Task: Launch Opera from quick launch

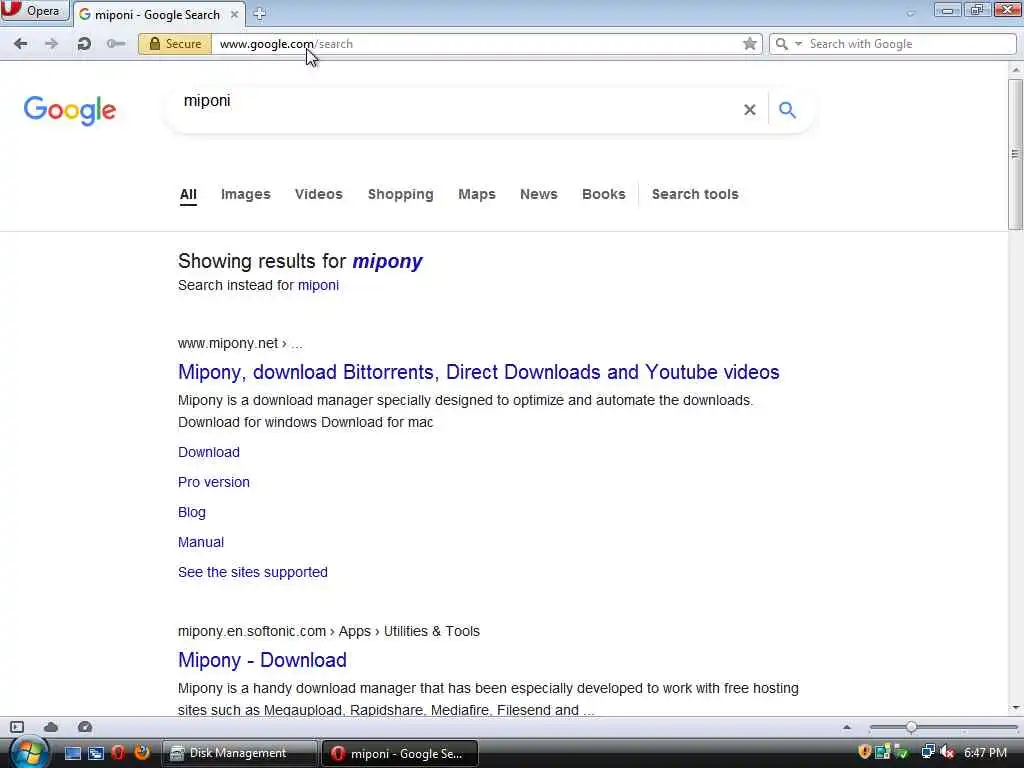Action: [x=118, y=753]
